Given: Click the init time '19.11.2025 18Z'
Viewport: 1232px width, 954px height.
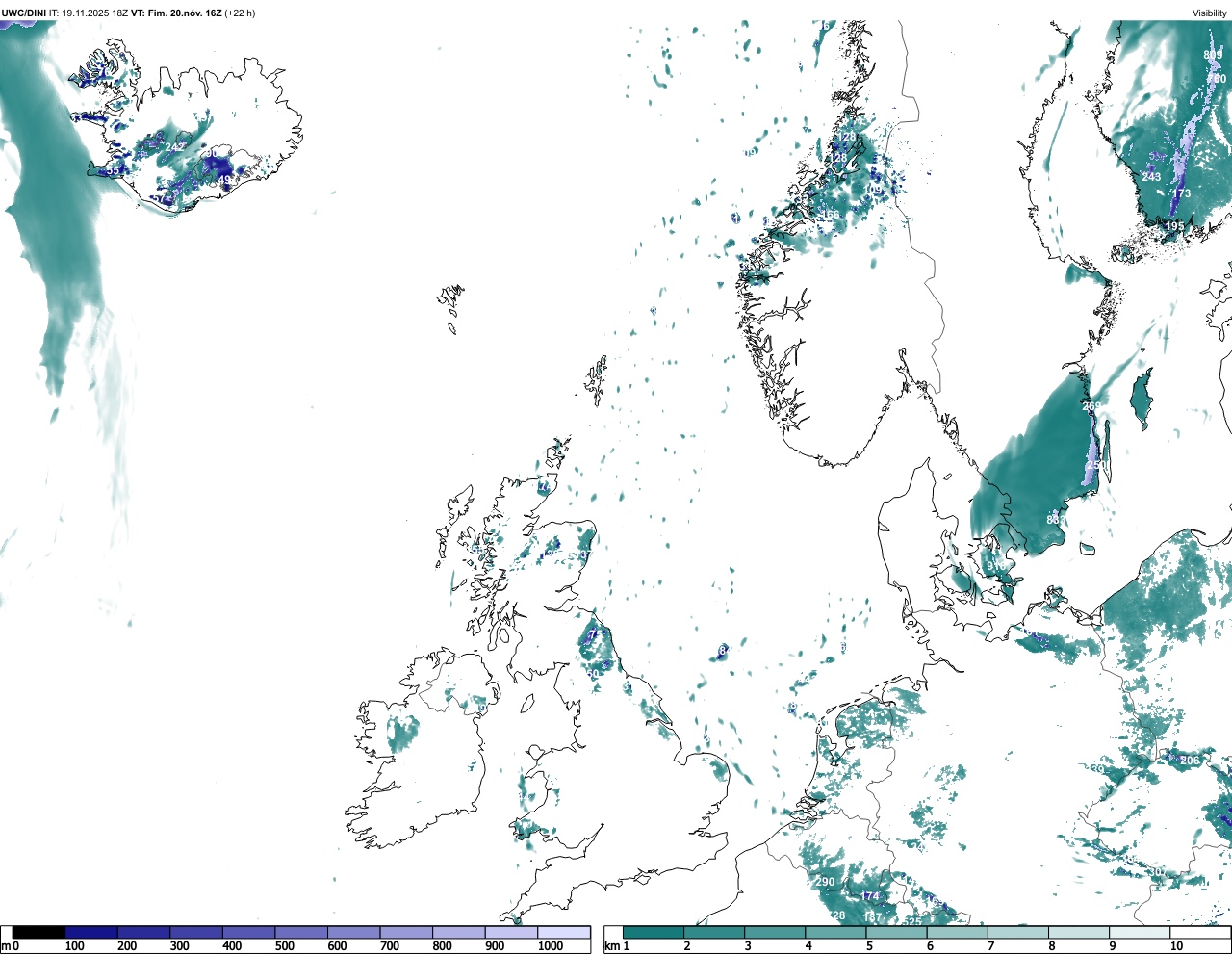Looking at the screenshot, I should tap(95, 13).
